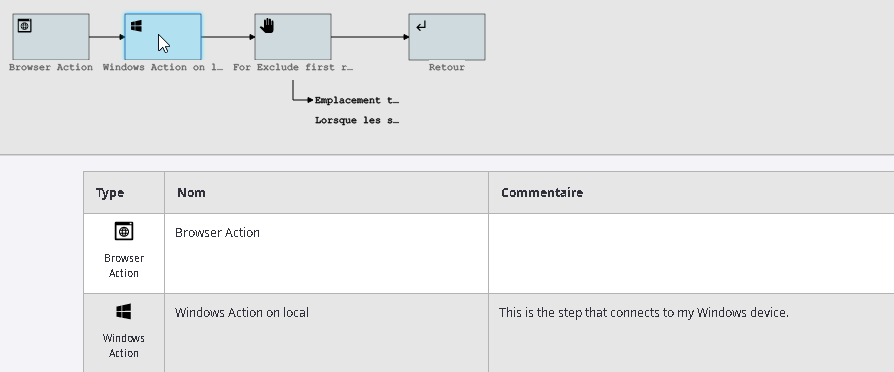
Task: Select the Browser Action flow node
Action: pos(51,37)
